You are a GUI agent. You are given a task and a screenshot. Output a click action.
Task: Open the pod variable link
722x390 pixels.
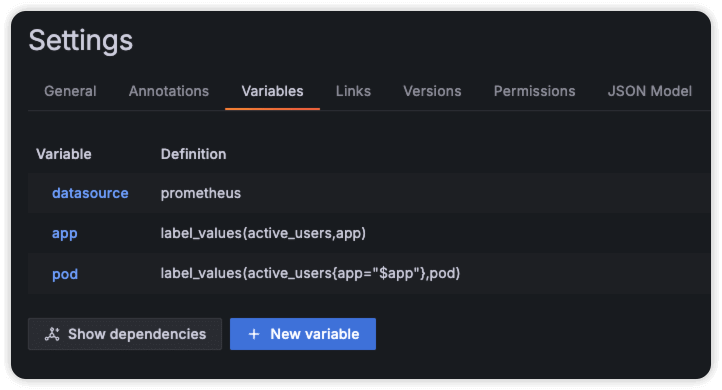point(65,274)
